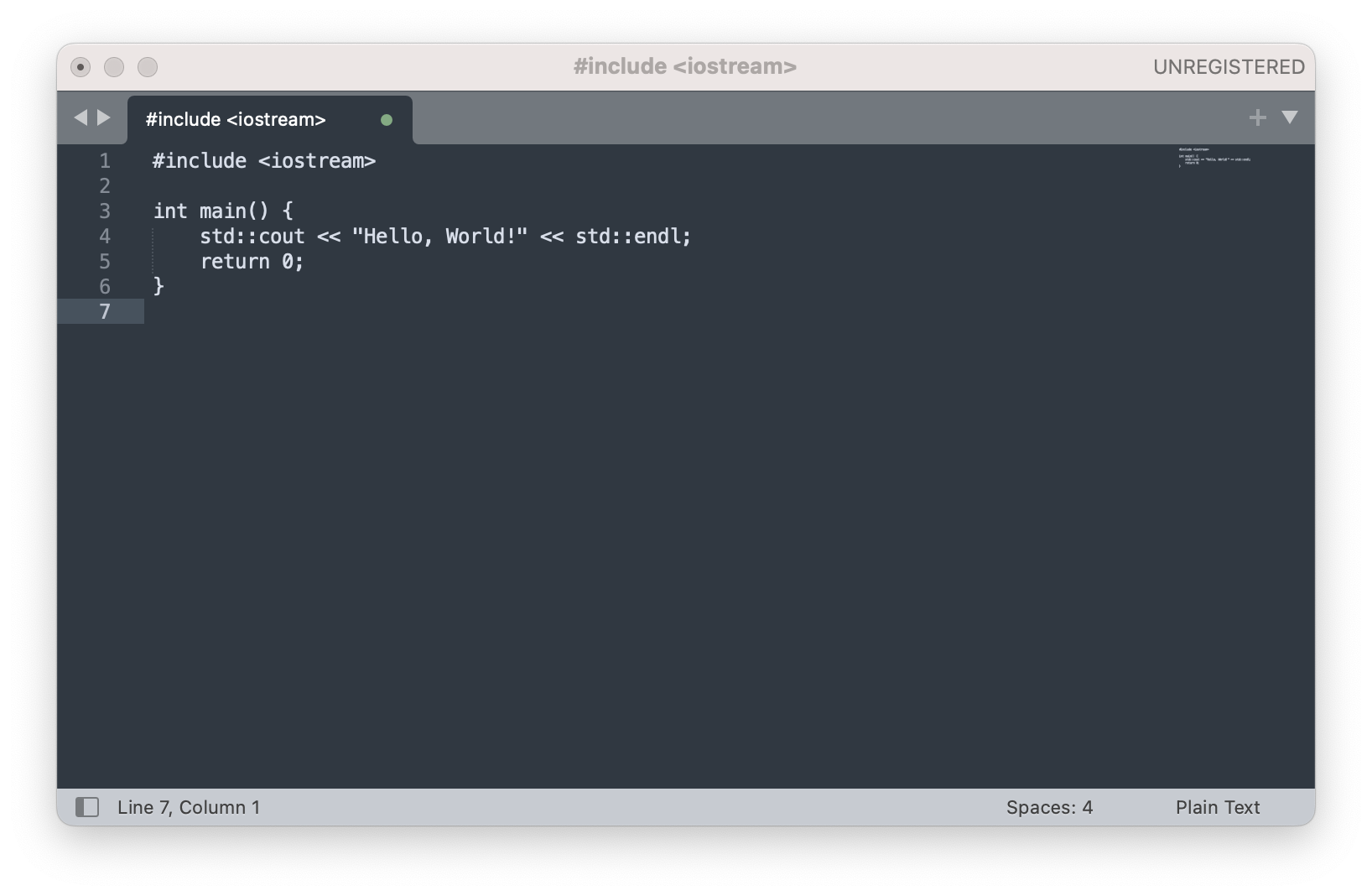1372x896 pixels.
Task: Click the unsaved changes dot on the tab
Action: [x=387, y=119]
